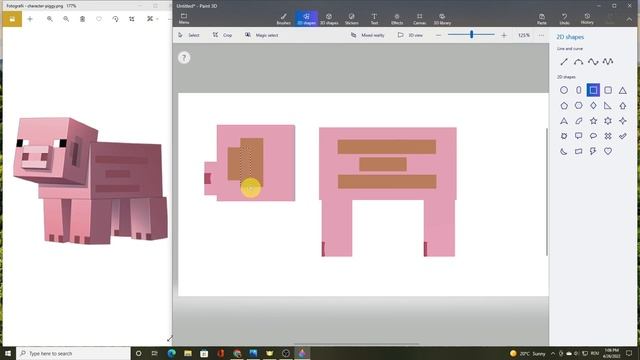This screenshot has height=360, width=640.
Task: Click See all photos in Photos window
Action: click(12, 19)
